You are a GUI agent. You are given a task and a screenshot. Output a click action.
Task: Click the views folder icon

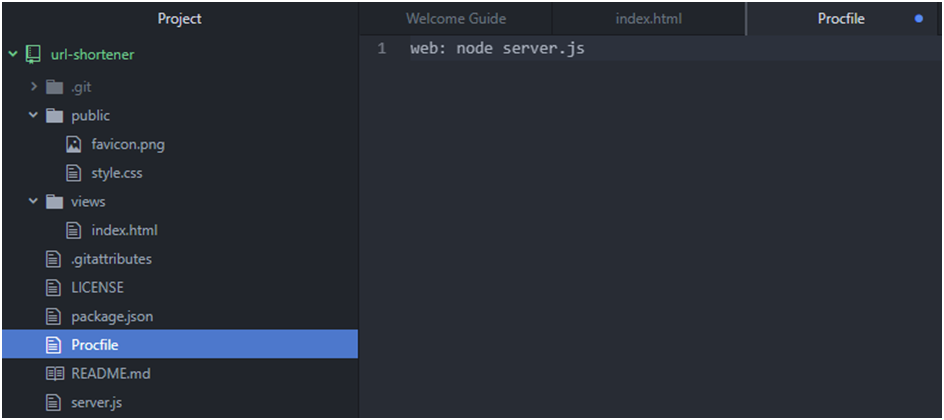click(55, 202)
